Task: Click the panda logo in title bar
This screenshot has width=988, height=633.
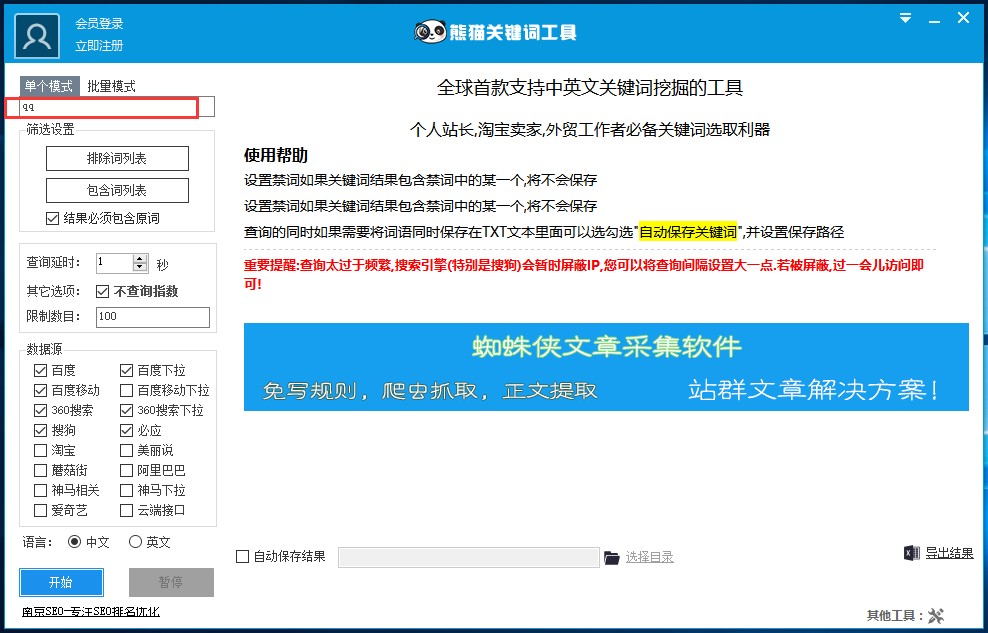Action: 430,32
